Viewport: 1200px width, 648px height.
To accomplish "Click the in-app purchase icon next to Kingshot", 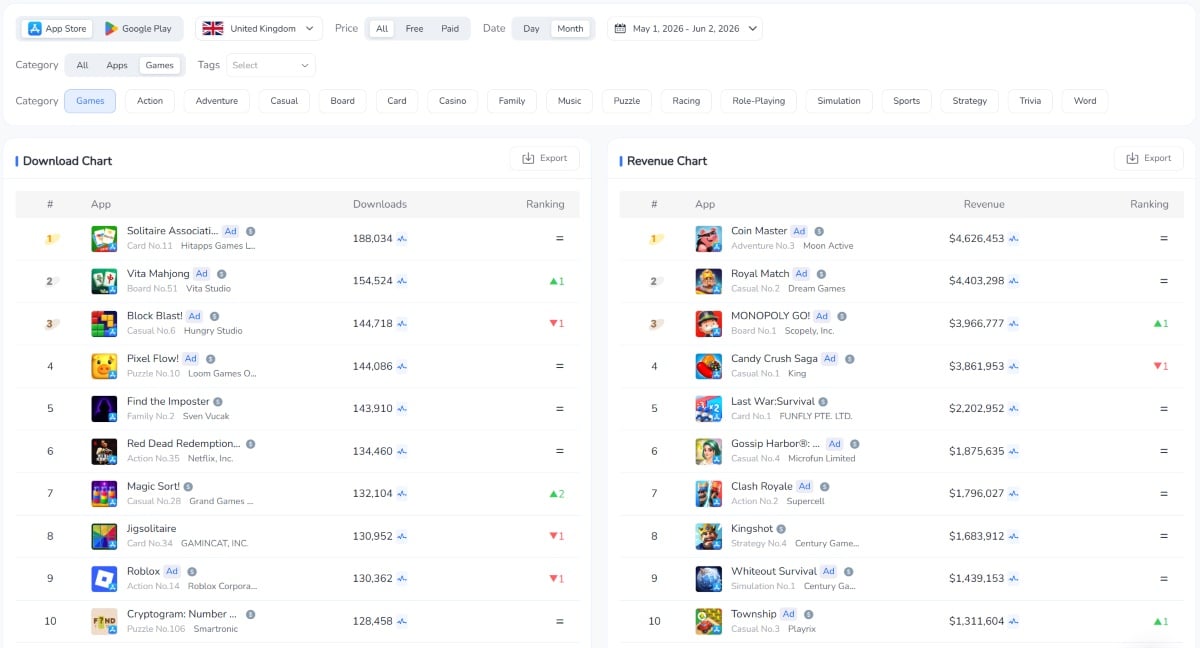I will coord(781,529).
